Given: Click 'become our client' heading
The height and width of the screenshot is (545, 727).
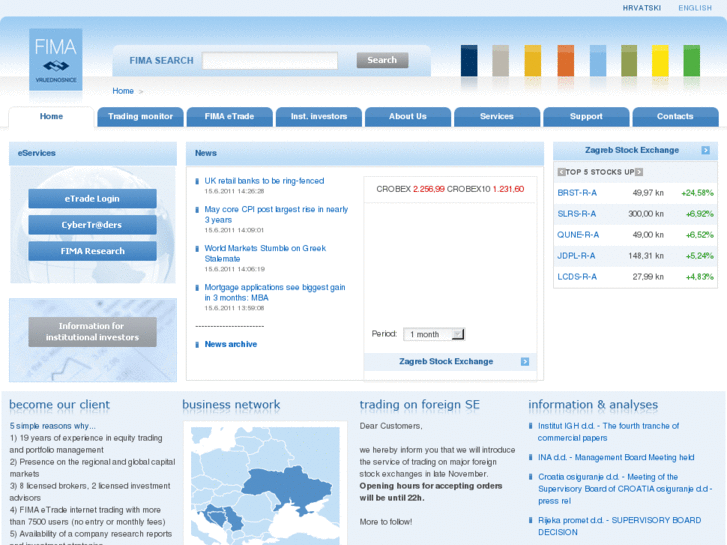Looking at the screenshot, I should (x=59, y=405).
